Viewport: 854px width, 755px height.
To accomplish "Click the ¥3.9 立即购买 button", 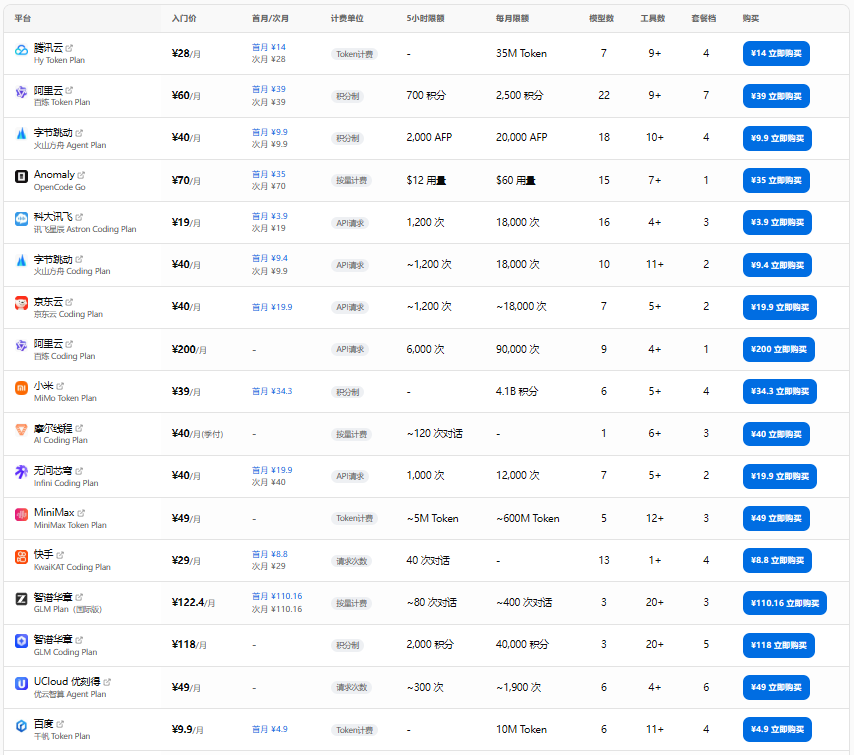I will coord(777,222).
